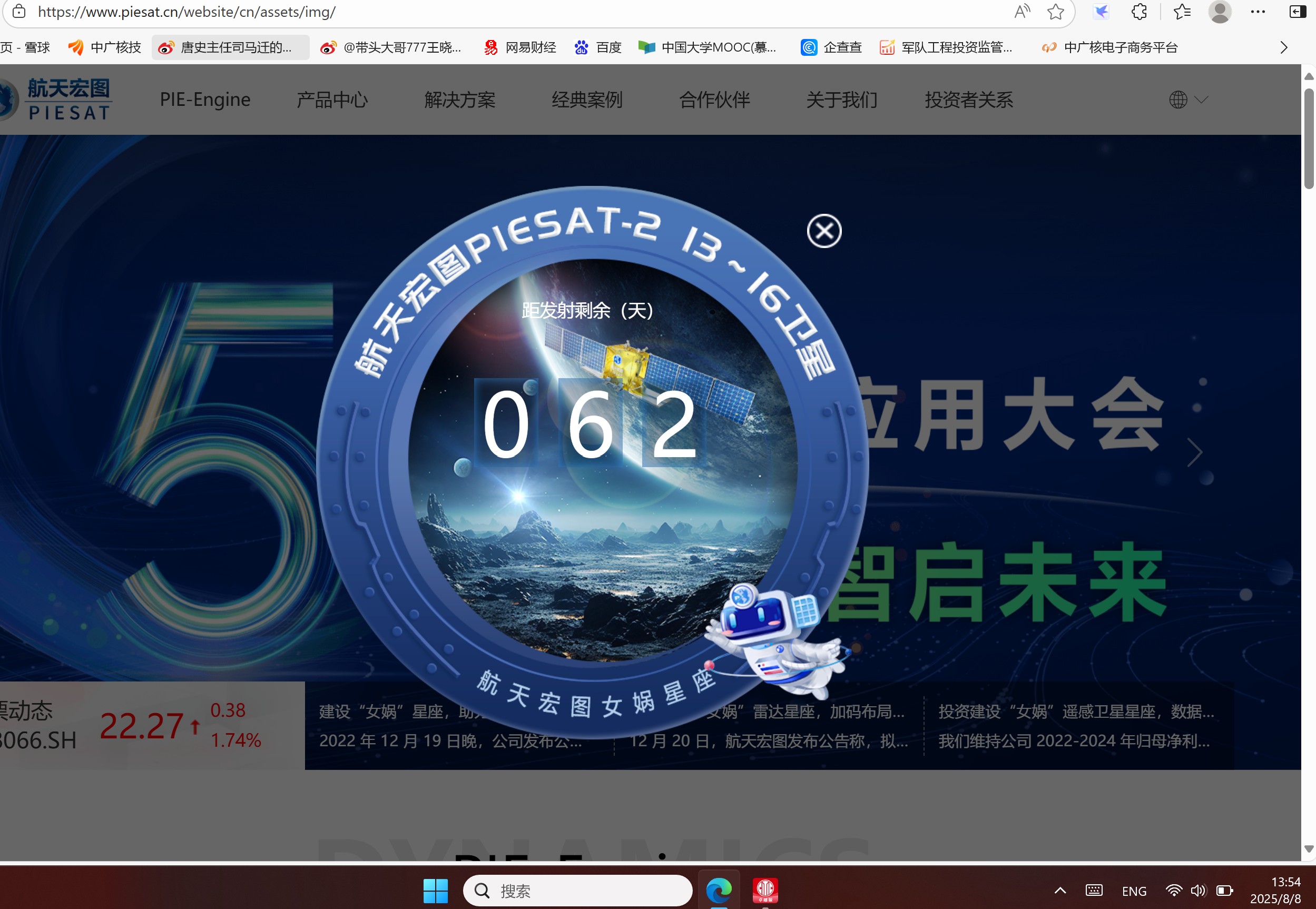Image resolution: width=1316 pixels, height=909 pixels.
Task: Click the site lock icon in address bar
Action: (19, 12)
